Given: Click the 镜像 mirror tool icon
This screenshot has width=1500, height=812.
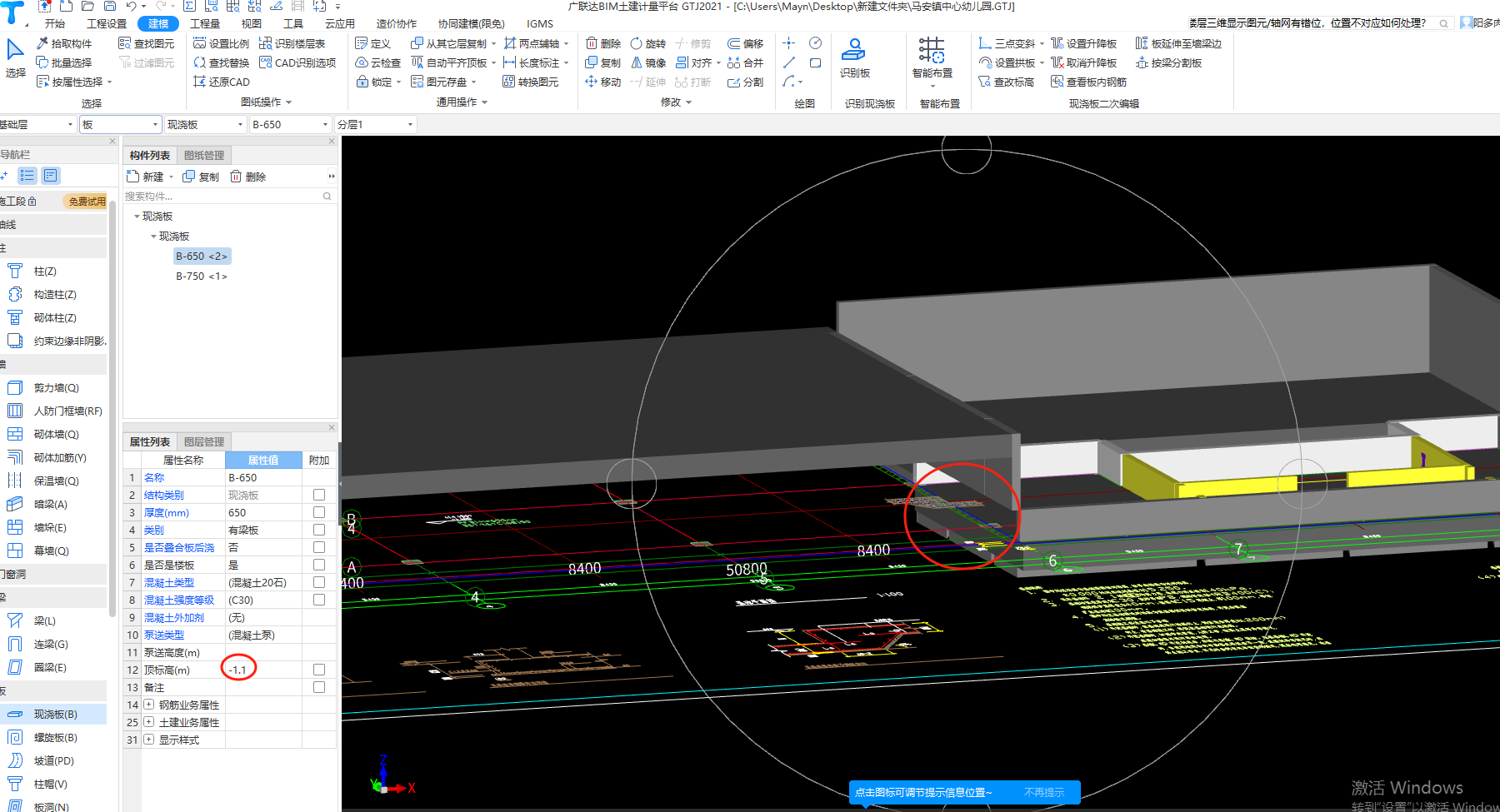Looking at the screenshot, I should point(637,62).
